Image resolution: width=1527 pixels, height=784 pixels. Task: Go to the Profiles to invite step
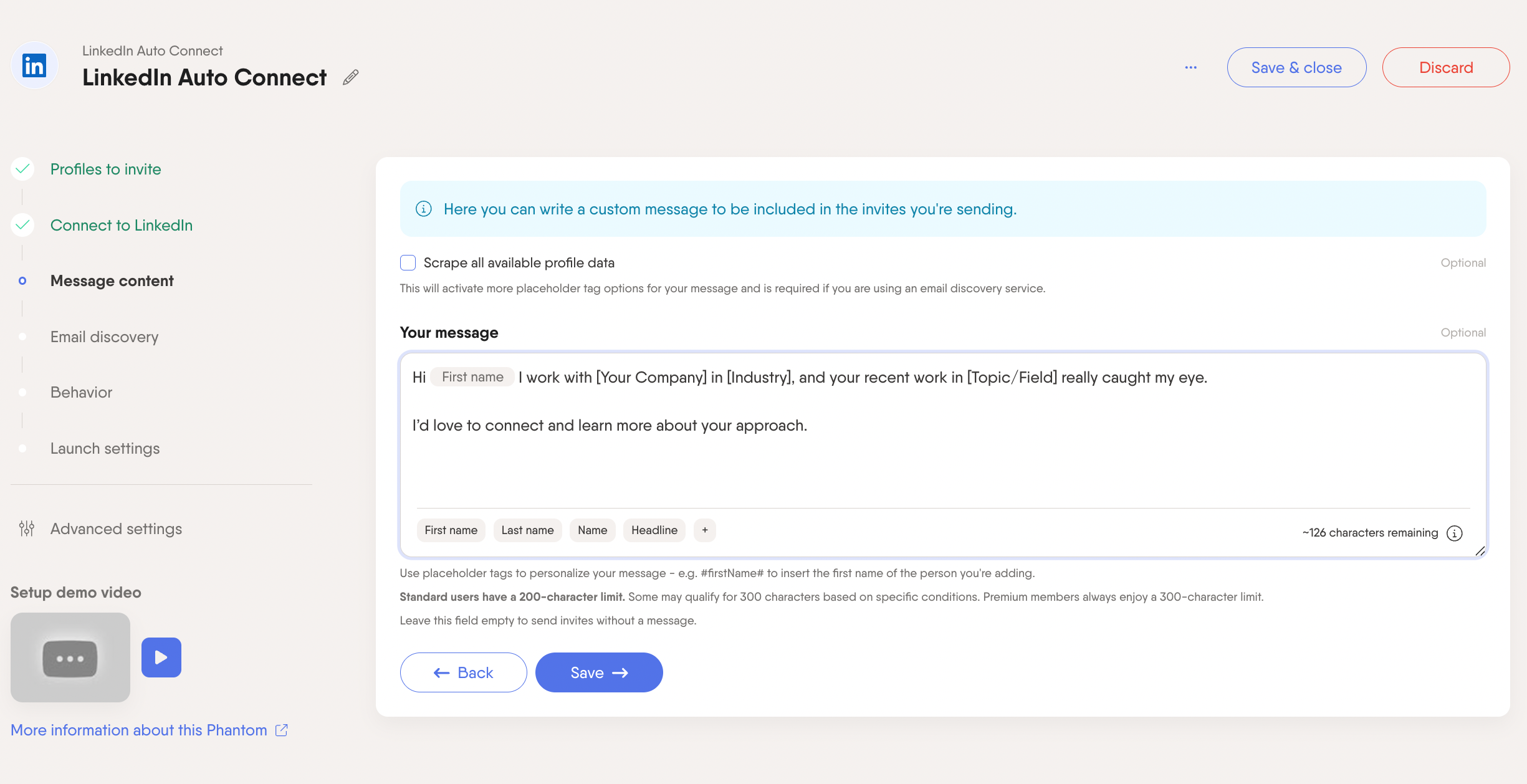click(105, 169)
